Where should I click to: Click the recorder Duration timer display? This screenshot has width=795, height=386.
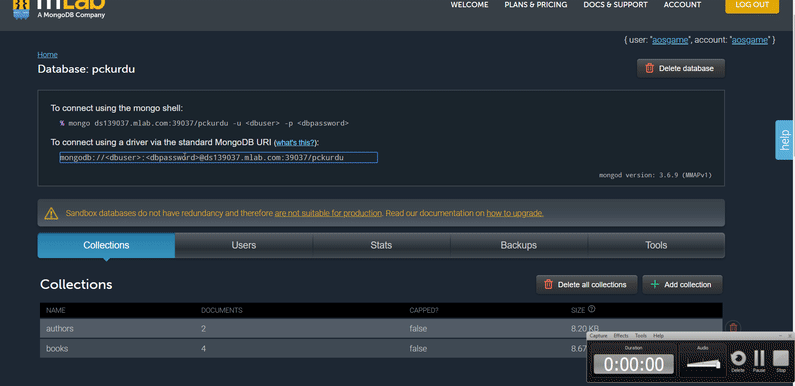pos(634,364)
